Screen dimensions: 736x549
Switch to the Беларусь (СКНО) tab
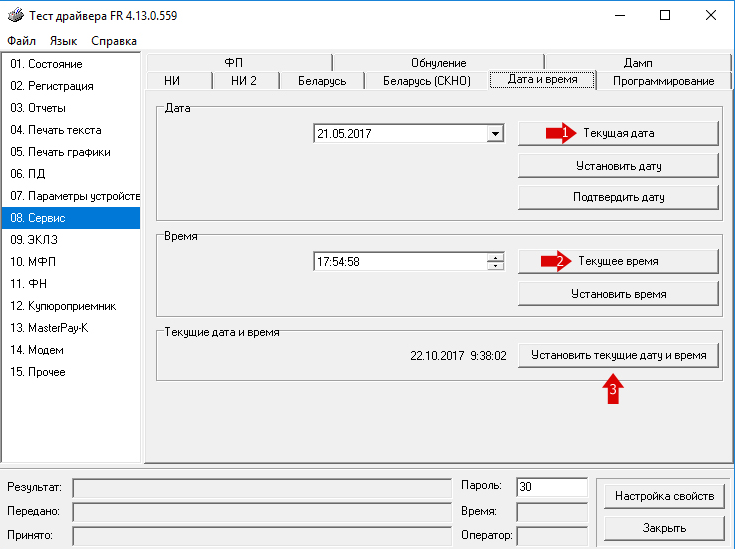427,81
